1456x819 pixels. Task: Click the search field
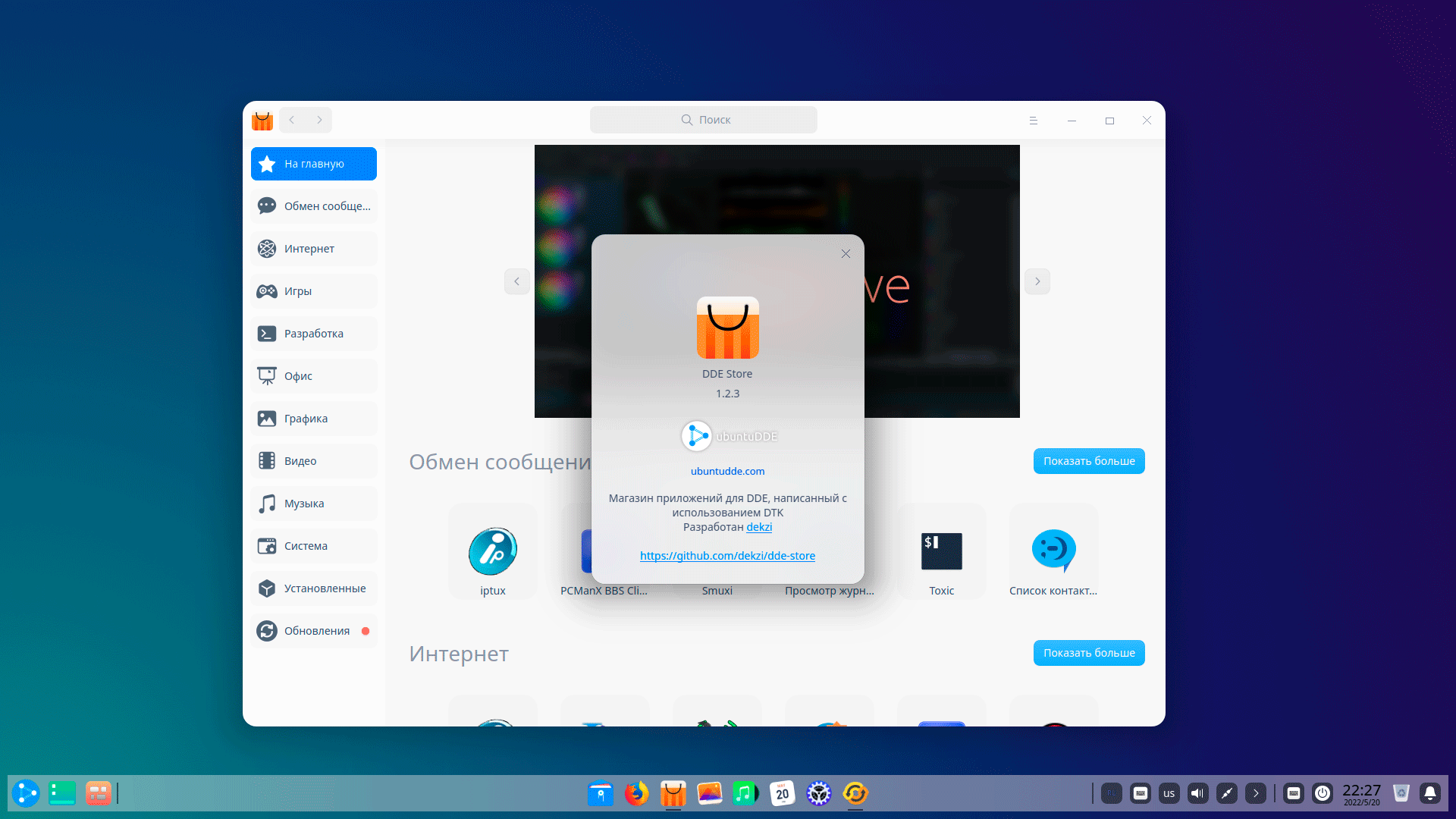click(704, 120)
